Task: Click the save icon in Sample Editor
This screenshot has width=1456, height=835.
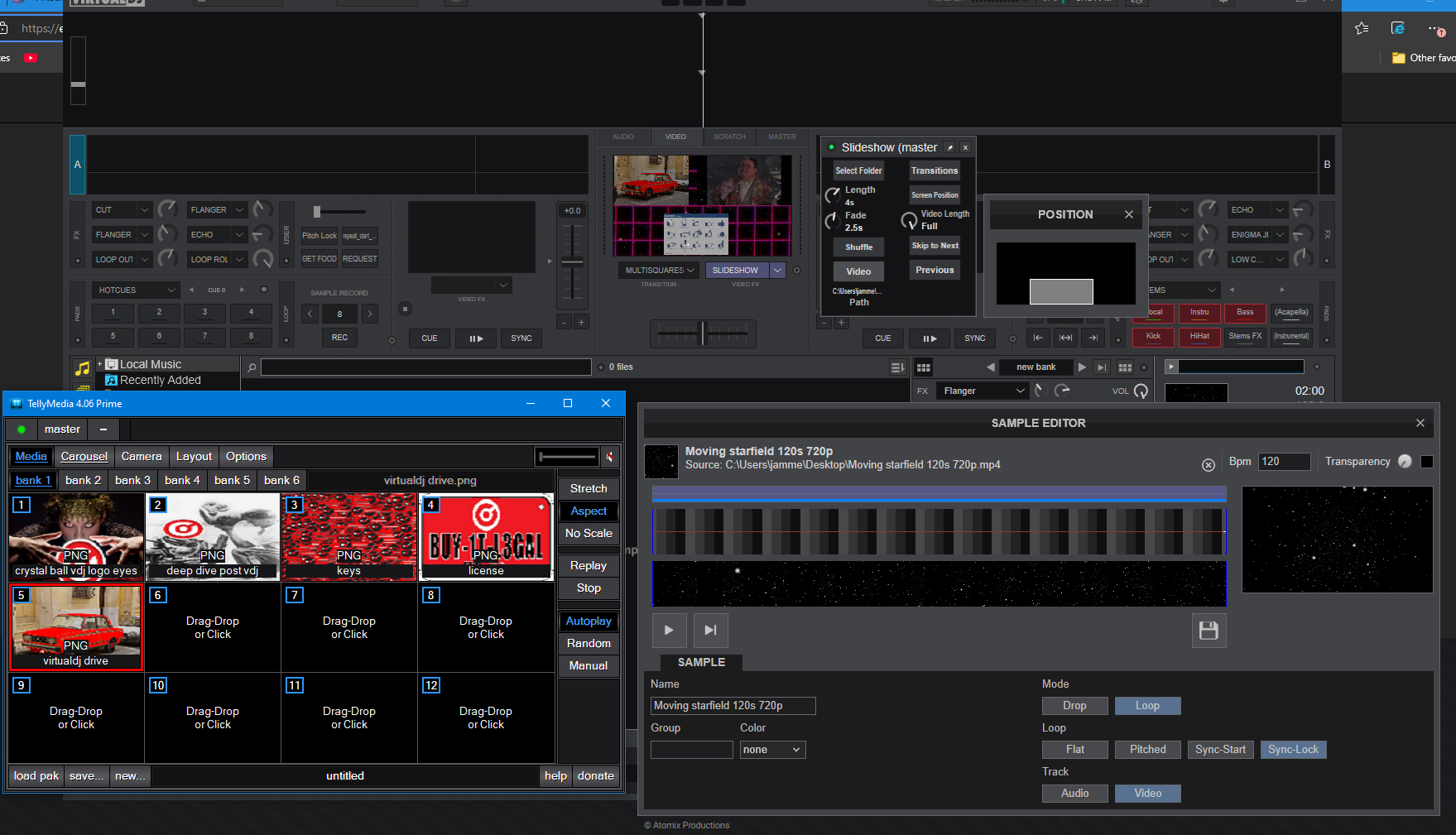Action: [1209, 631]
